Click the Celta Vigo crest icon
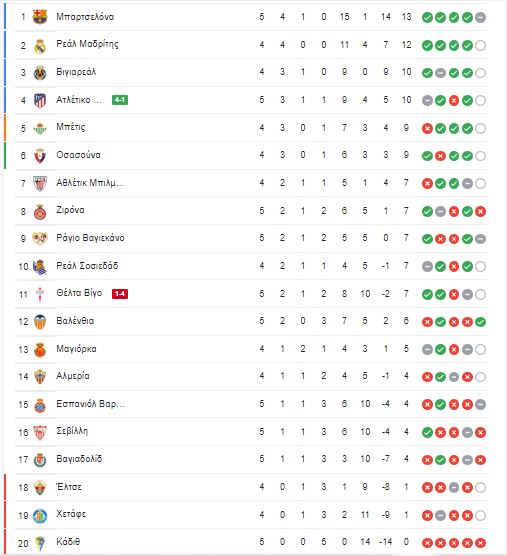 (x=40, y=294)
